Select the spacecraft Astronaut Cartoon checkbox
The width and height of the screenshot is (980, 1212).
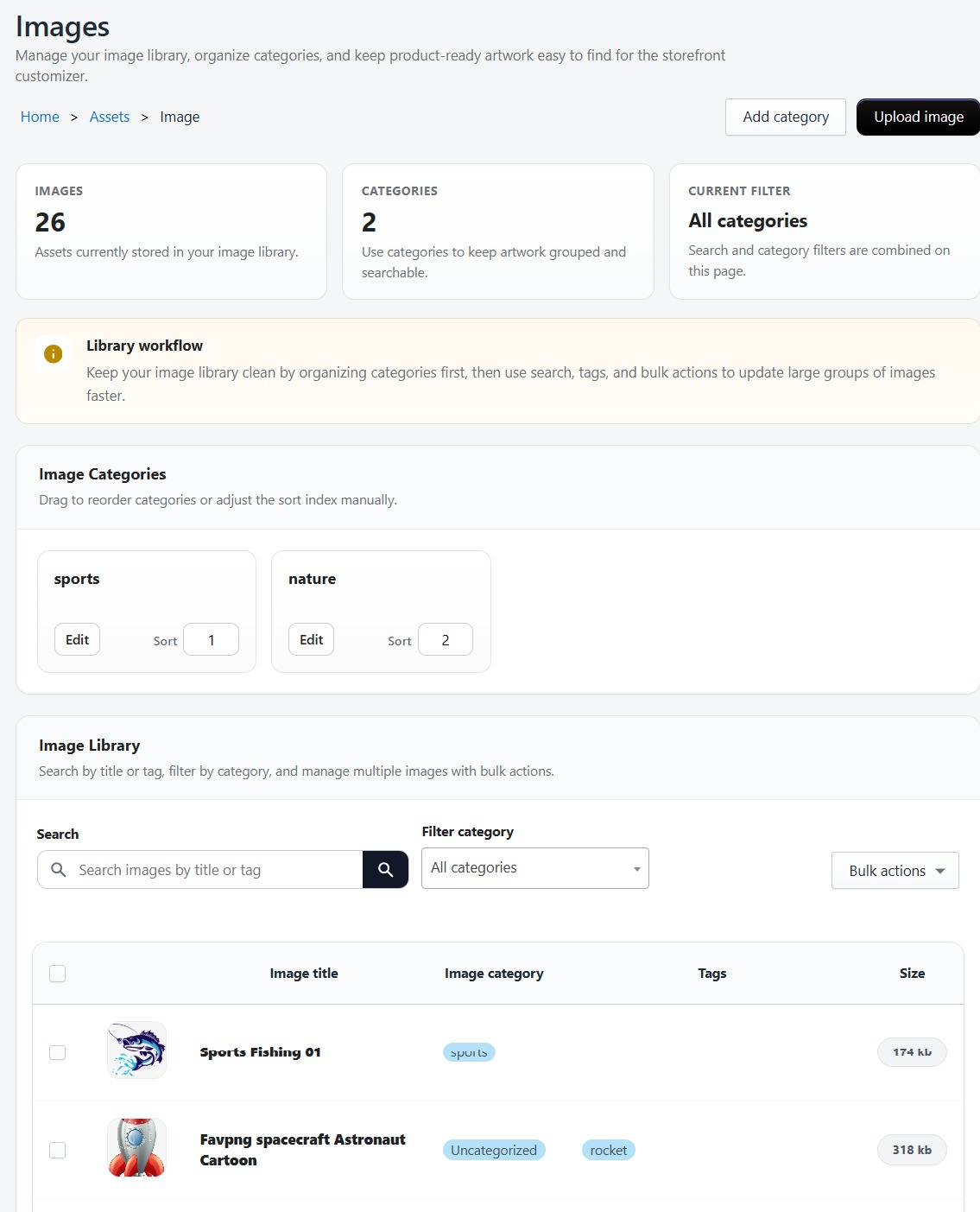(x=57, y=1150)
